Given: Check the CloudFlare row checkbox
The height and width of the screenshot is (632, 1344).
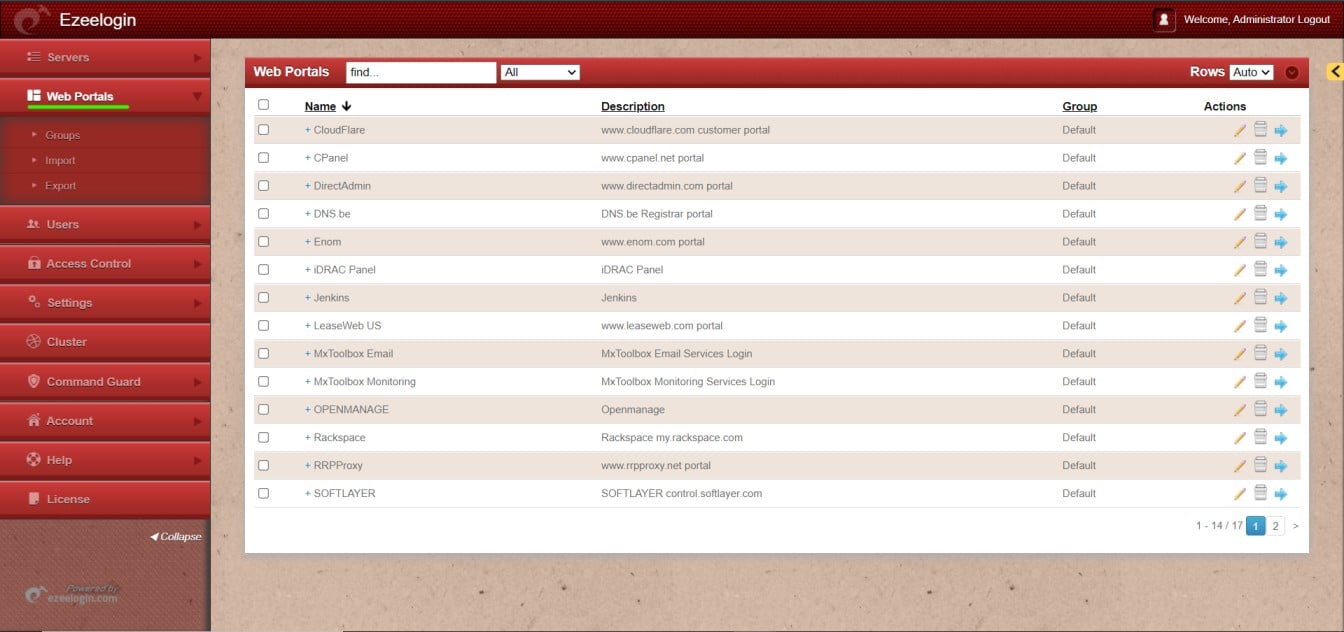Looking at the screenshot, I should pos(264,129).
